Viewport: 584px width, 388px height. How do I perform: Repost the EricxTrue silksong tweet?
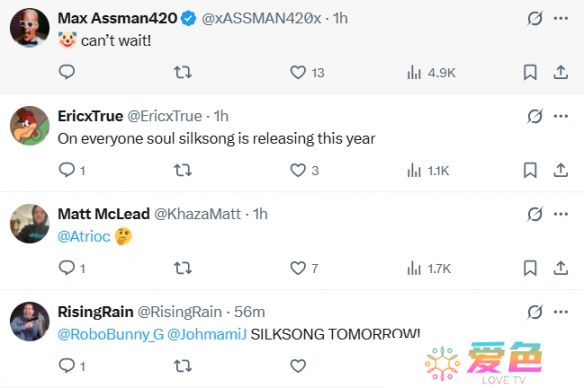pos(183,170)
